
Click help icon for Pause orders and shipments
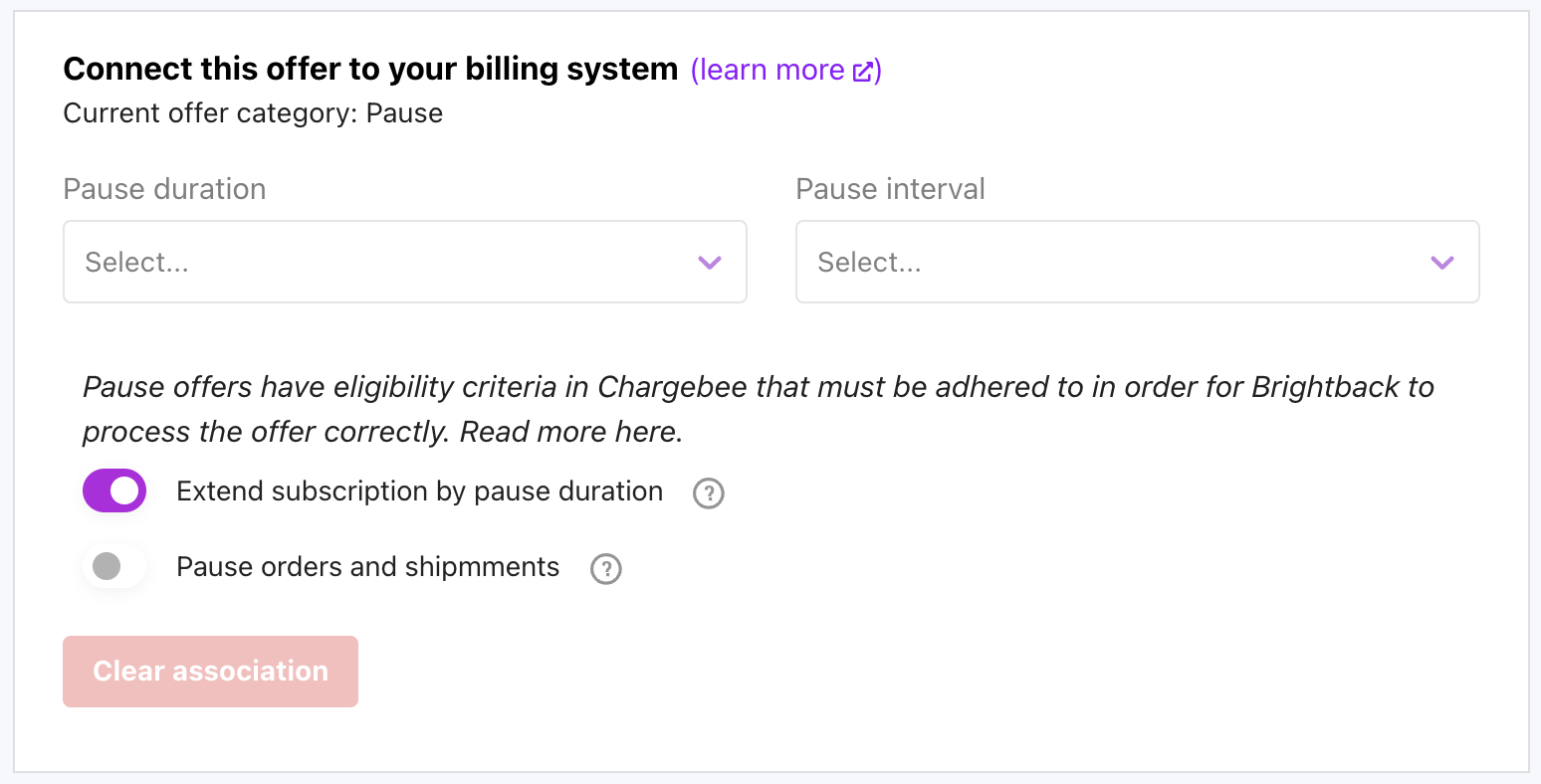click(x=605, y=568)
